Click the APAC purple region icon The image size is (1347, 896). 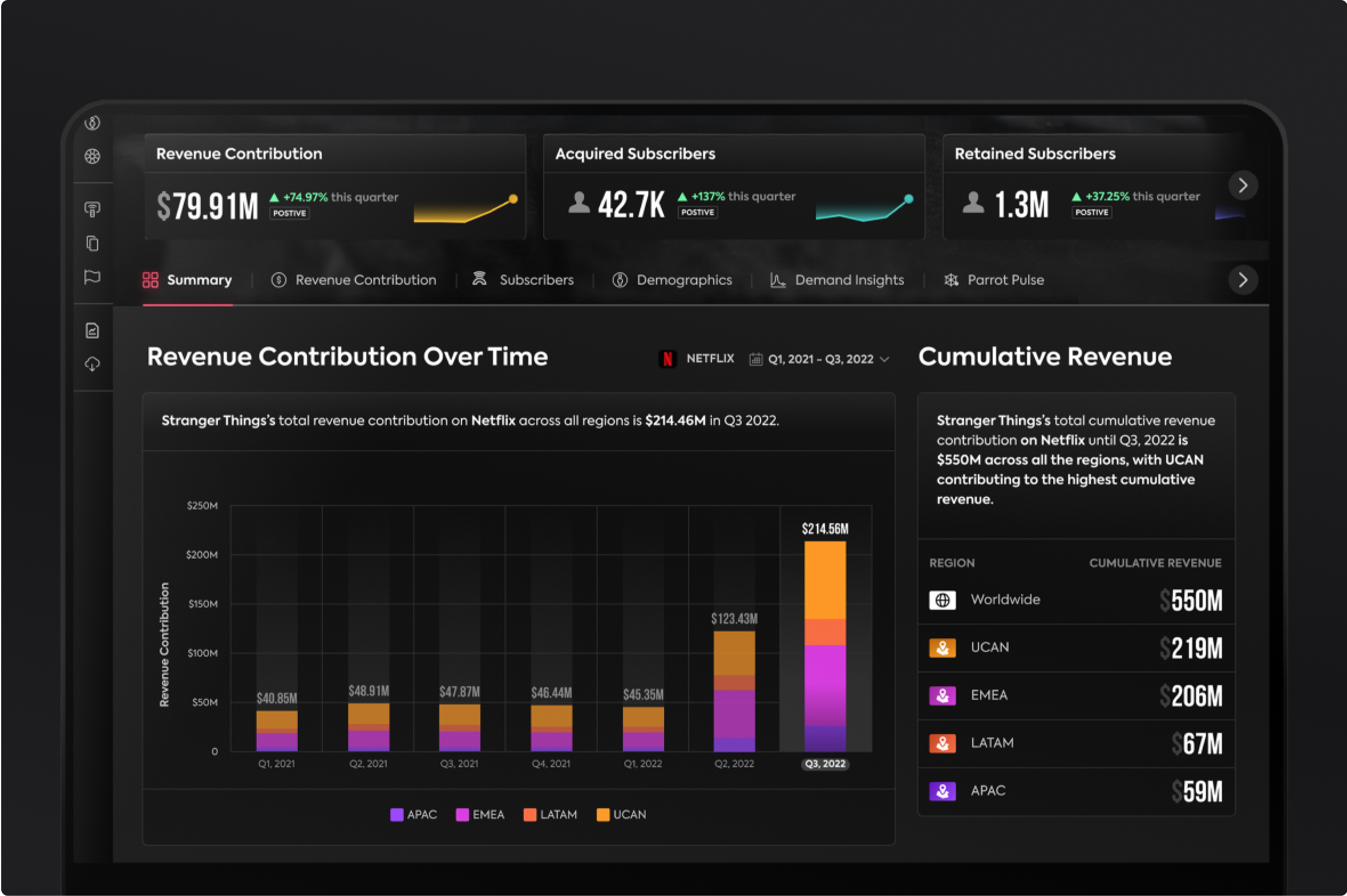coord(943,792)
